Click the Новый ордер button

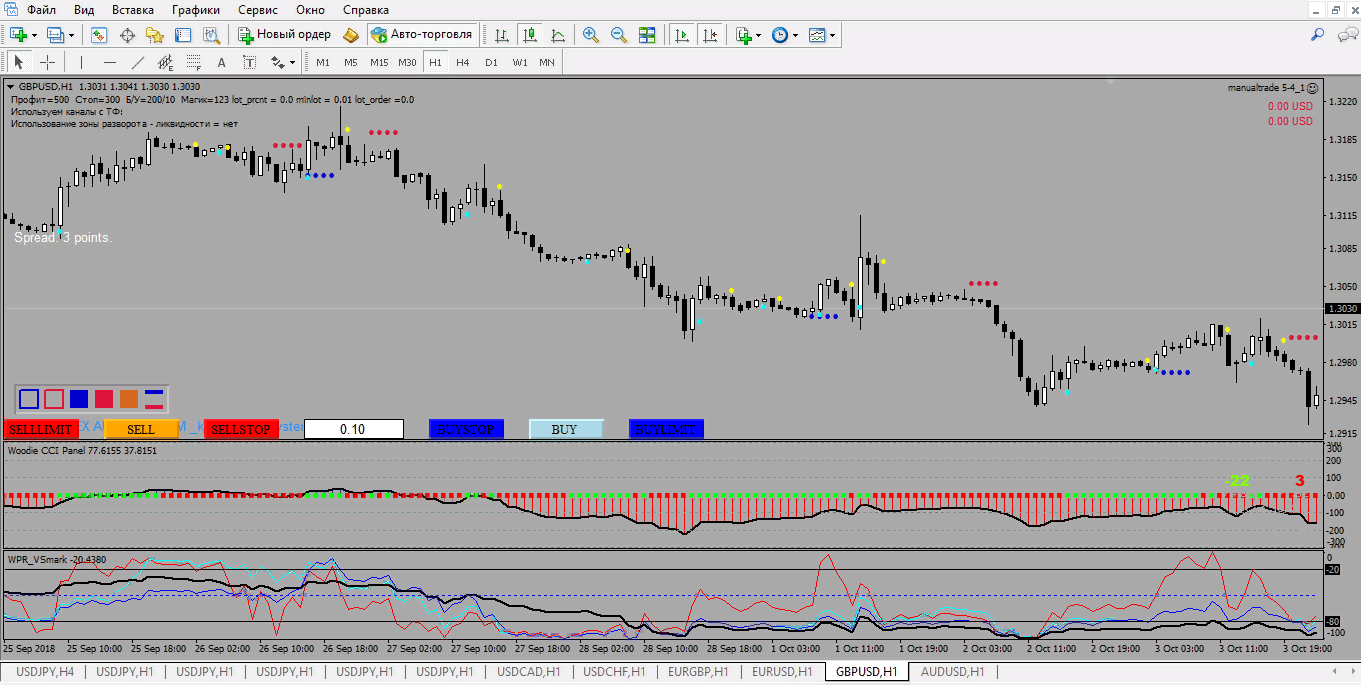pyautogui.click(x=284, y=35)
